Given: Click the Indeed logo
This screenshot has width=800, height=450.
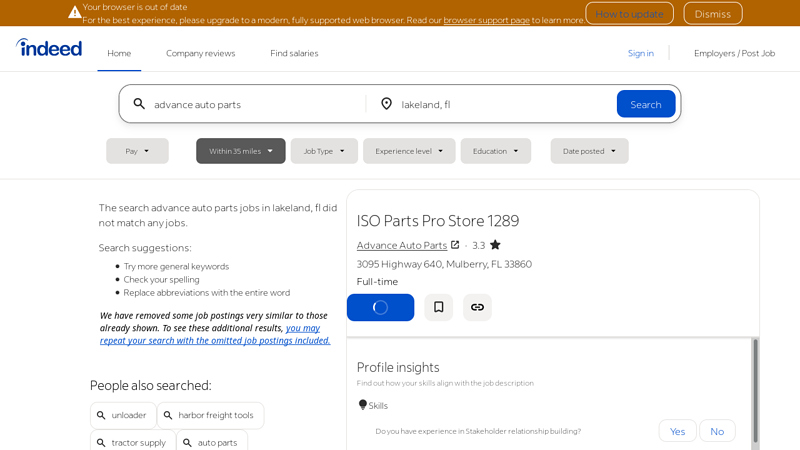Looking at the screenshot, I should pyautogui.click(x=49, y=47).
